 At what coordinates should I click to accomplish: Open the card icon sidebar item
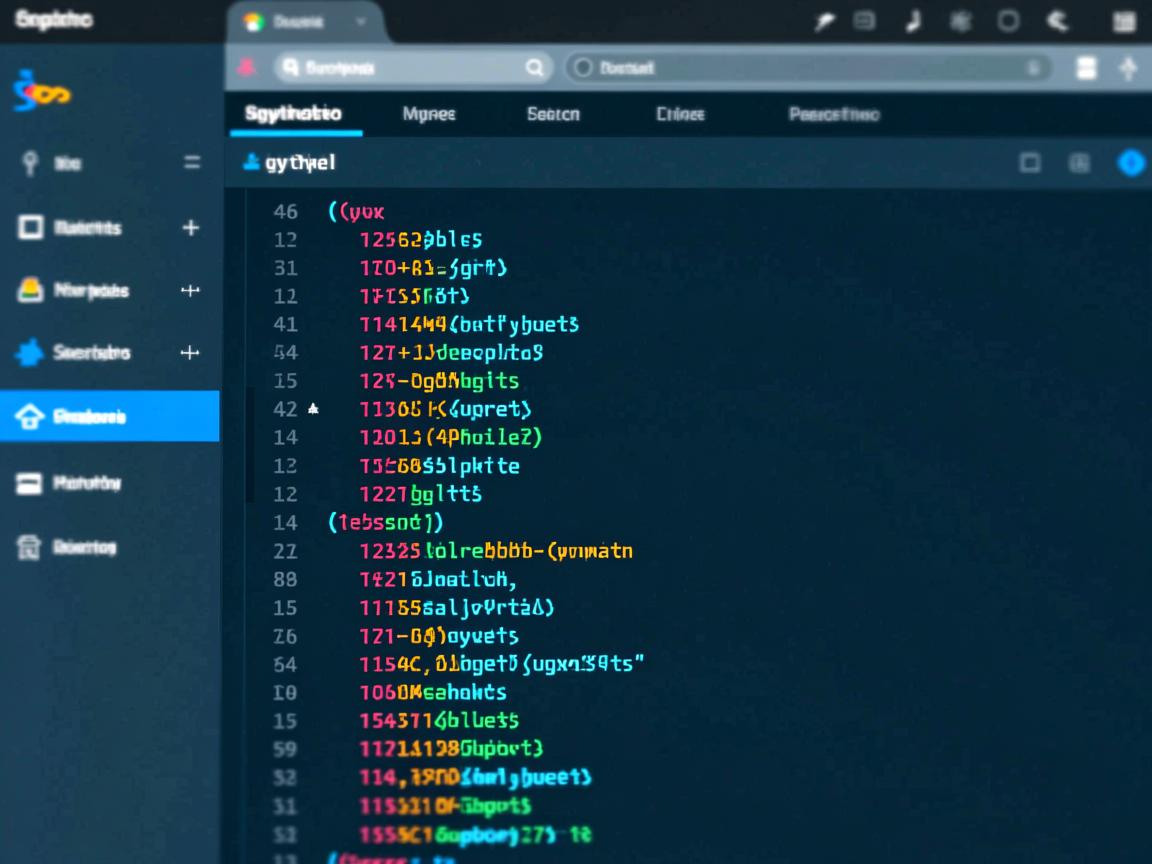click(x=30, y=483)
